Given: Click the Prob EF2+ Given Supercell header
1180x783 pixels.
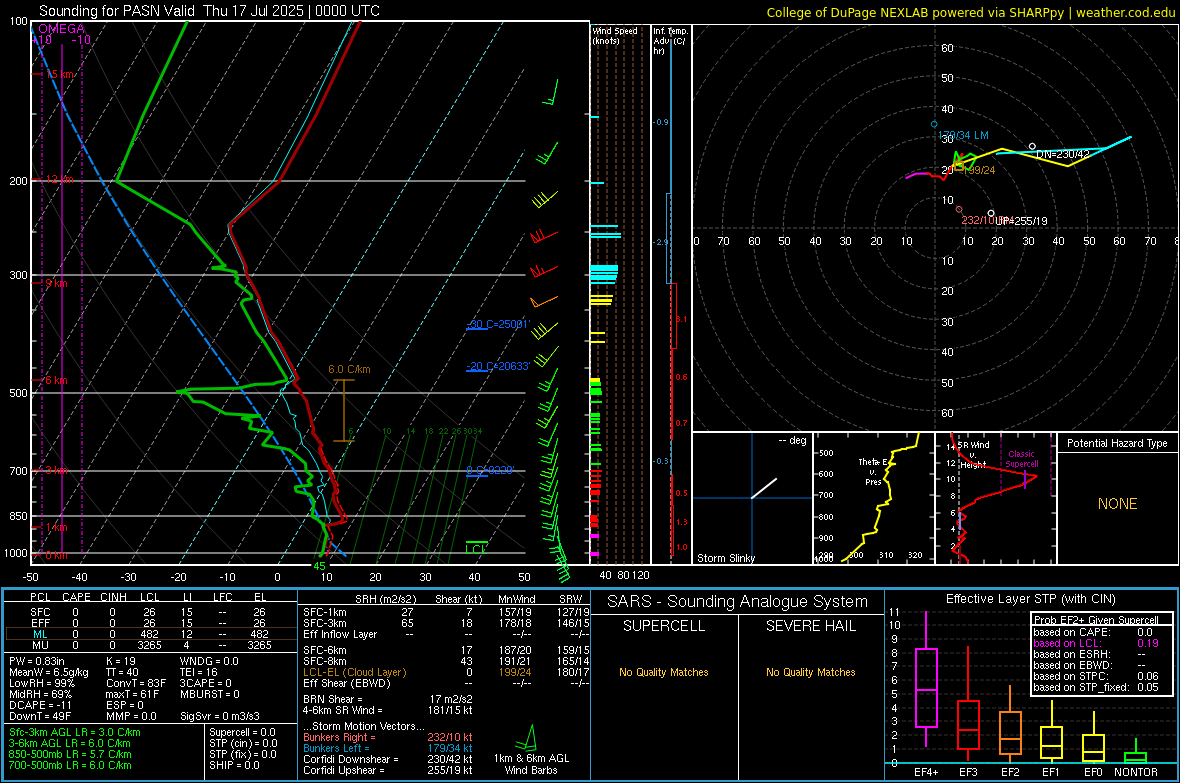Looking at the screenshot, I should 1096,620.
